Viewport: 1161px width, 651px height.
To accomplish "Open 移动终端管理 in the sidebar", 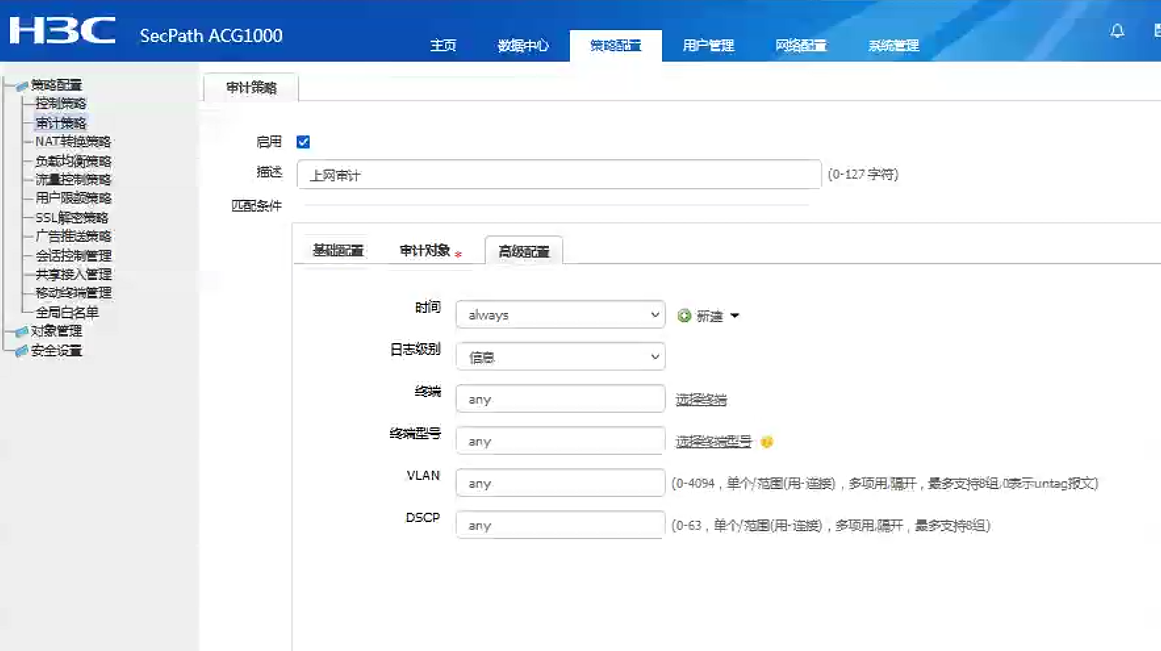I will (x=73, y=293).
